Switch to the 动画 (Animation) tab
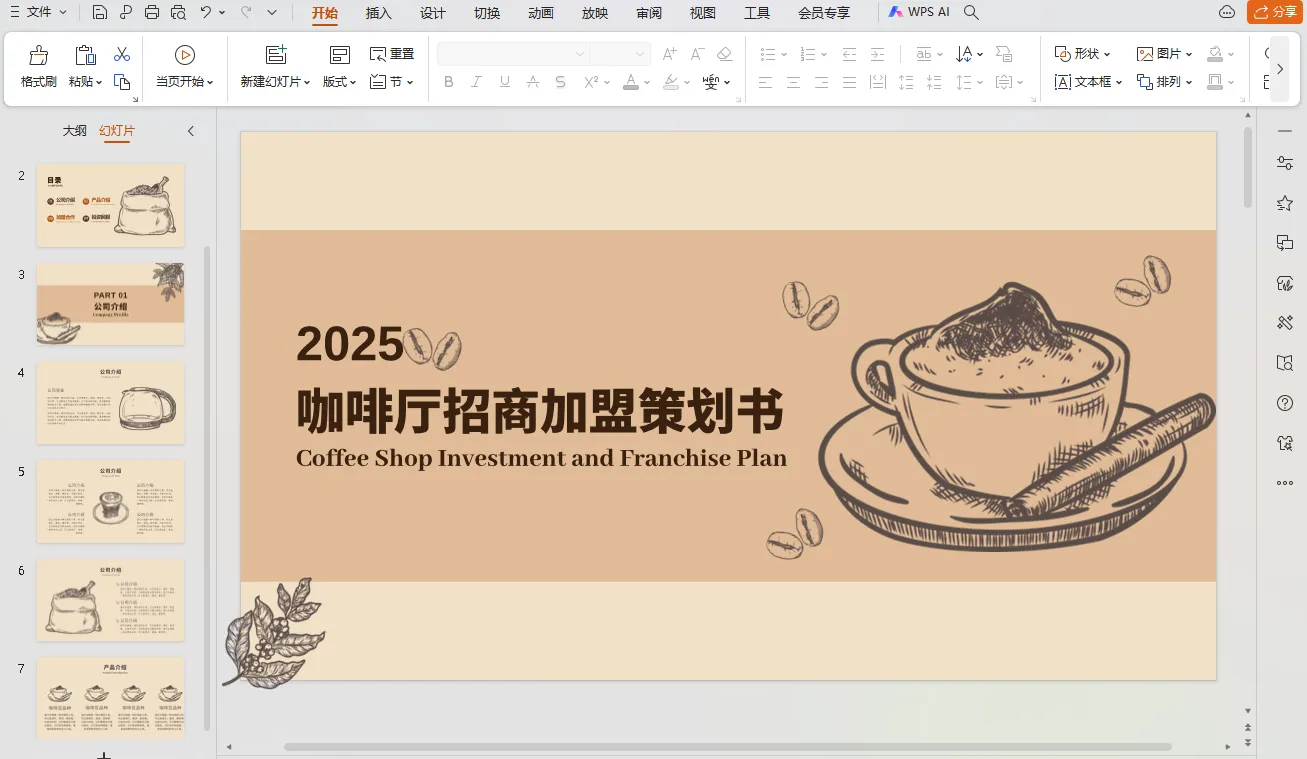1307x759 pixels. [541, 13]
